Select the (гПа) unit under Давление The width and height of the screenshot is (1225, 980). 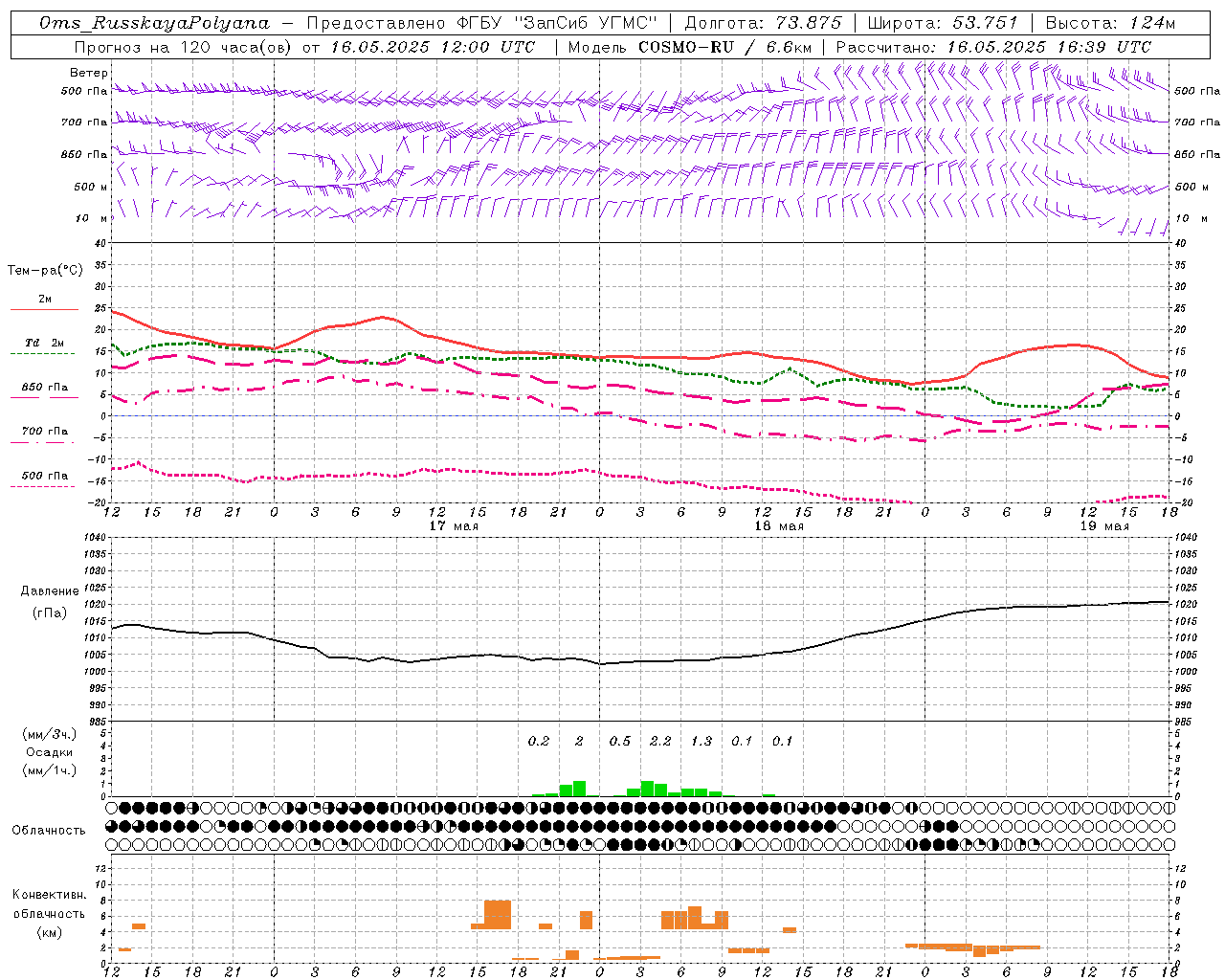coord(50,613)
